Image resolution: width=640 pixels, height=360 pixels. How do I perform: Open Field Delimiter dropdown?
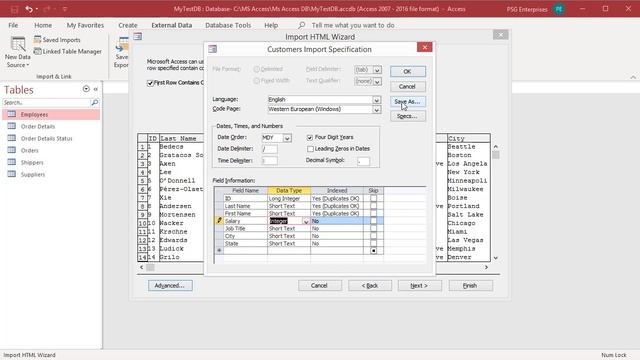377,70
